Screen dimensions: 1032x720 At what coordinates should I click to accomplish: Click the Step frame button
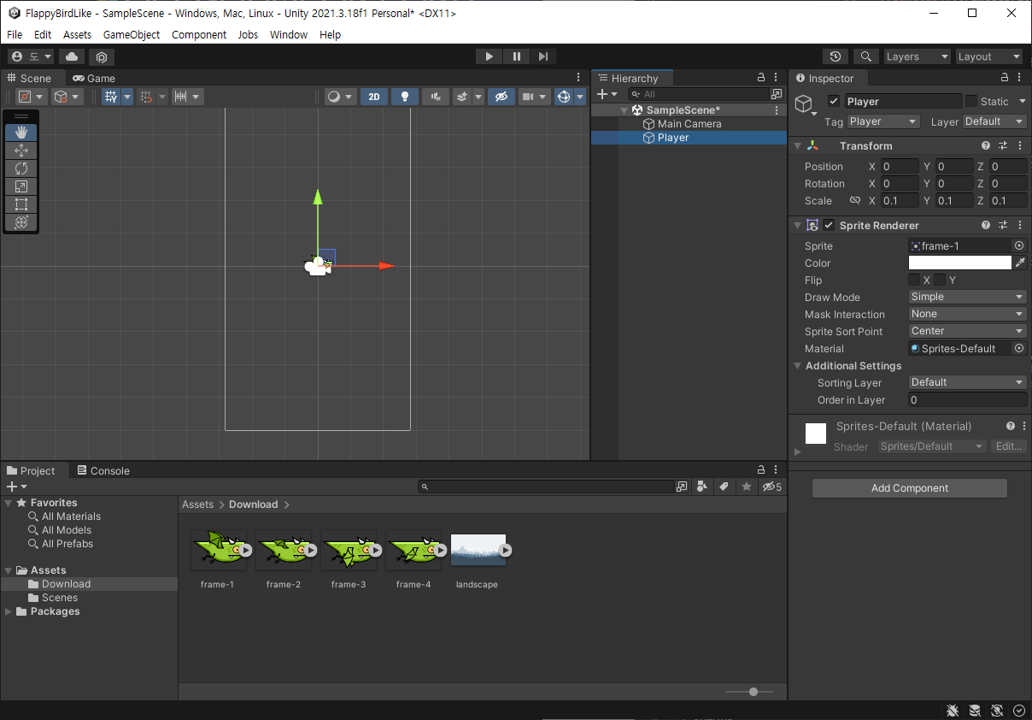pos(543,57)
